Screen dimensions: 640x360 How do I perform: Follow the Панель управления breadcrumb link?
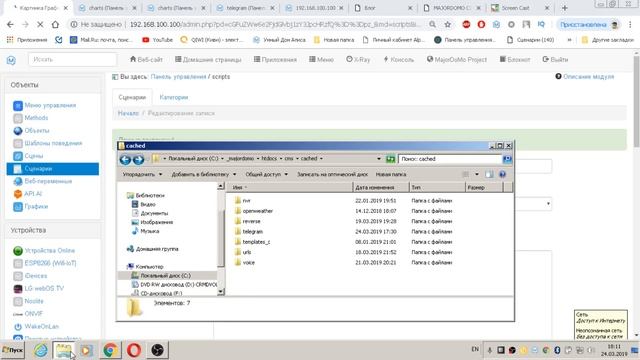(x=178, y=77)
